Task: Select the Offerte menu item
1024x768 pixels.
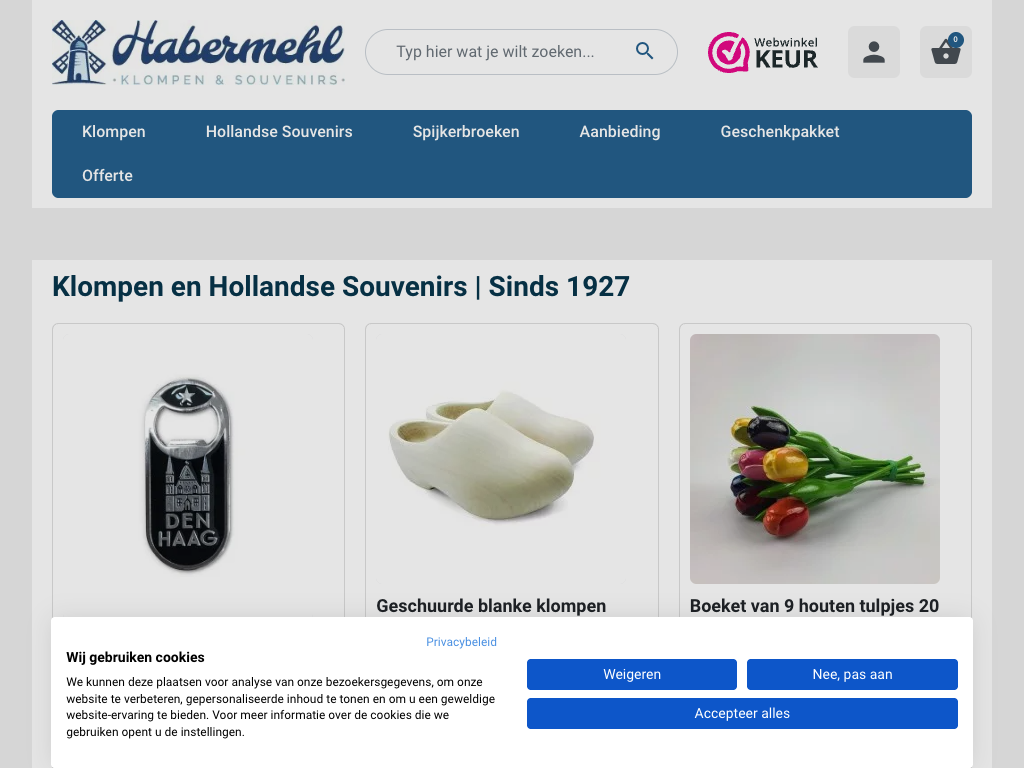Action: coord(107,176)
